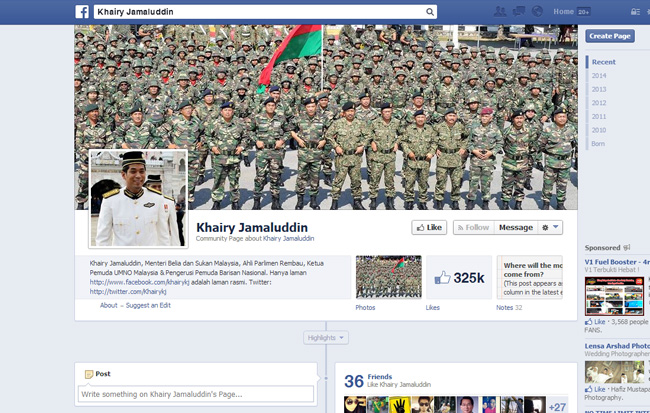
Task: Open the Suggest an Edit link
Action: click(x=147, y=305)
